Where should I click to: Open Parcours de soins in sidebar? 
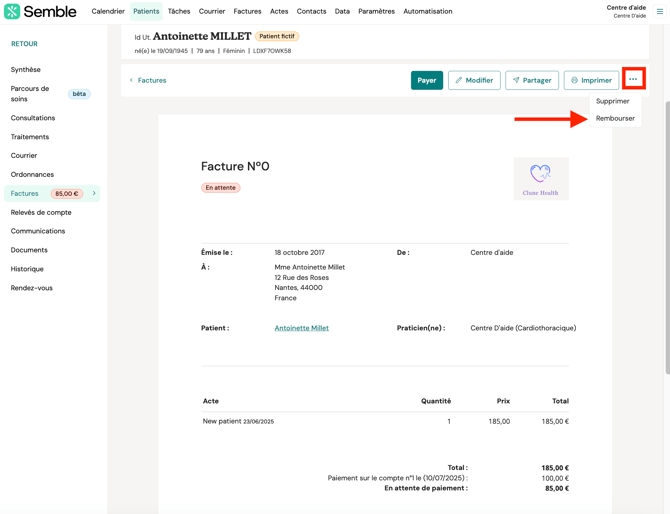coord(30,94)
